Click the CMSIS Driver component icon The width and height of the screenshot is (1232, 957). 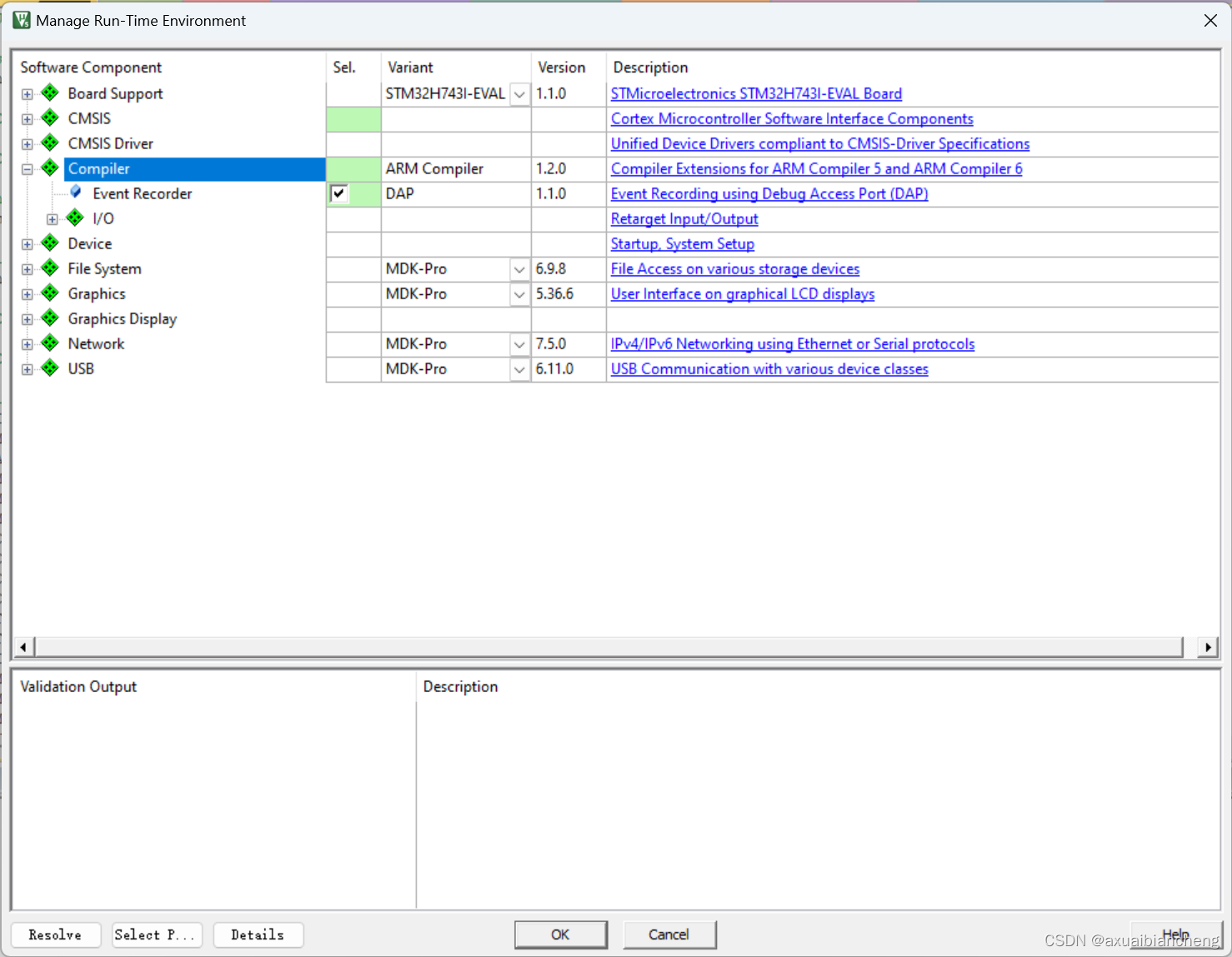tap(50, 143)
